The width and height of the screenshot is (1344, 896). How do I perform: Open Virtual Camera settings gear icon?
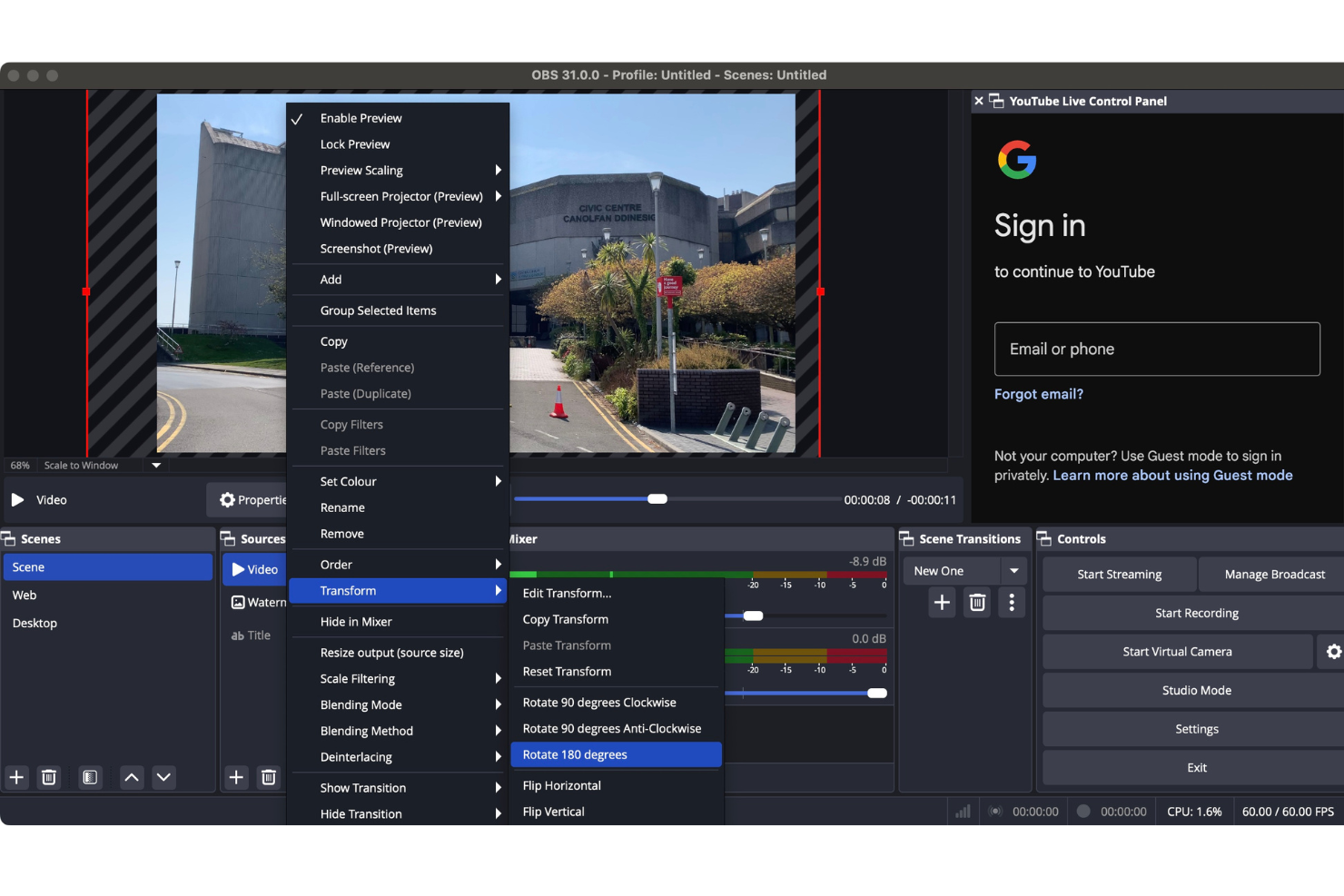[x=1333, y=652]
